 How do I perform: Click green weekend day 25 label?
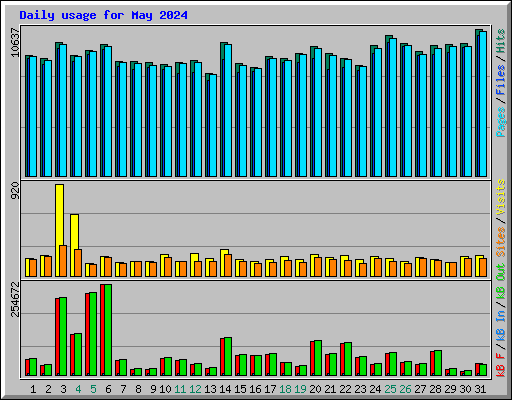click(x=390, y=389)
